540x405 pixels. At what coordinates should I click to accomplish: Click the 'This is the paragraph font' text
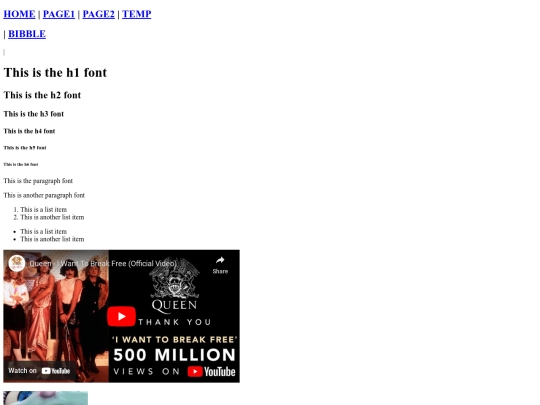(x=38, y=181)
